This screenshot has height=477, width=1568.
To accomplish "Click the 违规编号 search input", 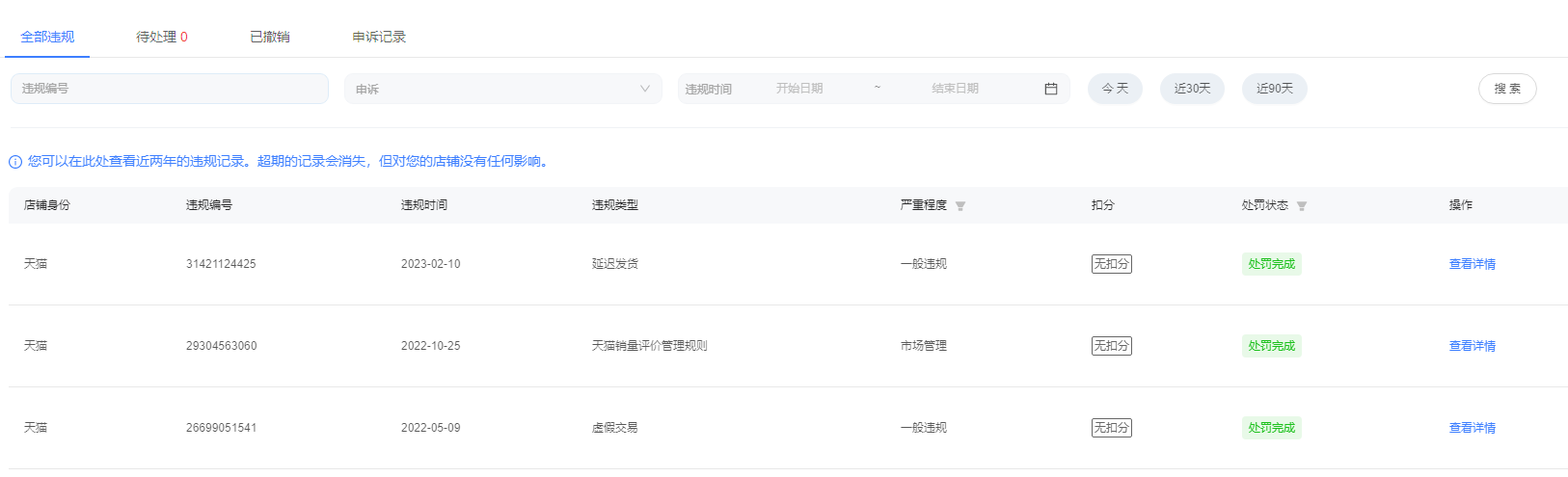I will [170, 89].
